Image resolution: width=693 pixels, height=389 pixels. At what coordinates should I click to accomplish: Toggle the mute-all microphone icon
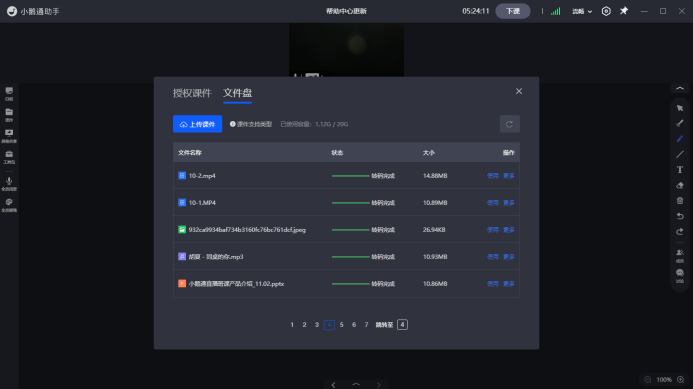9,183
